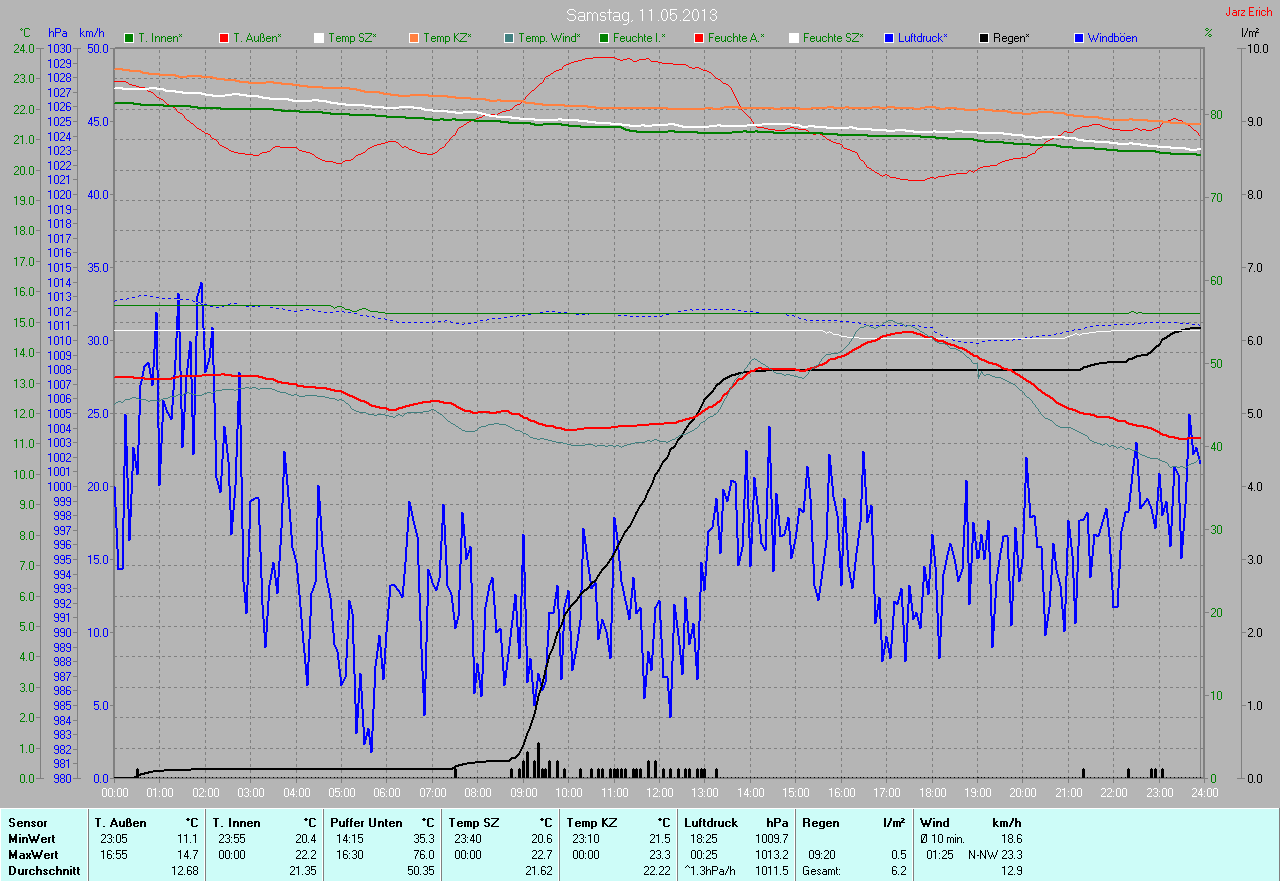This screenshot has height=881, width=1280.
Task: Click the blue Luftdruck legend swatch
Action: [890, 38]
